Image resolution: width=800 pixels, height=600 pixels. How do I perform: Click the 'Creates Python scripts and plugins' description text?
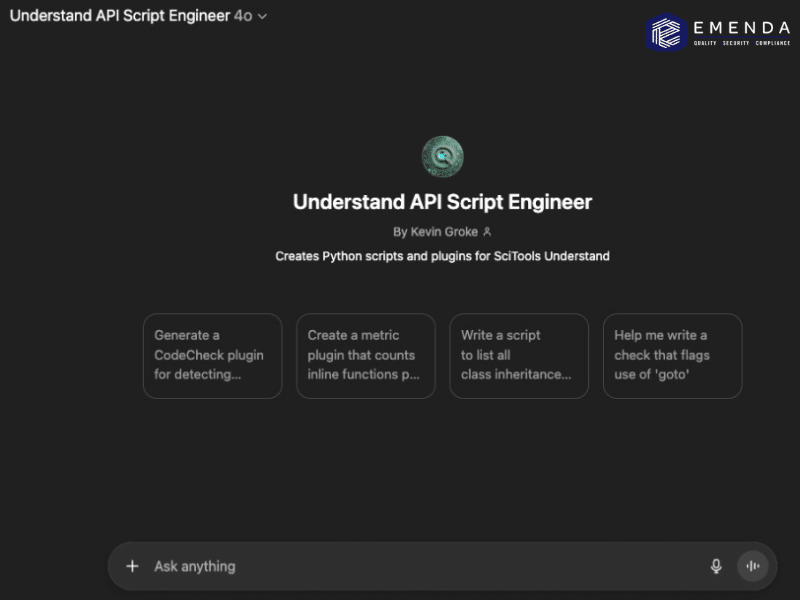[x=442, y=256]
